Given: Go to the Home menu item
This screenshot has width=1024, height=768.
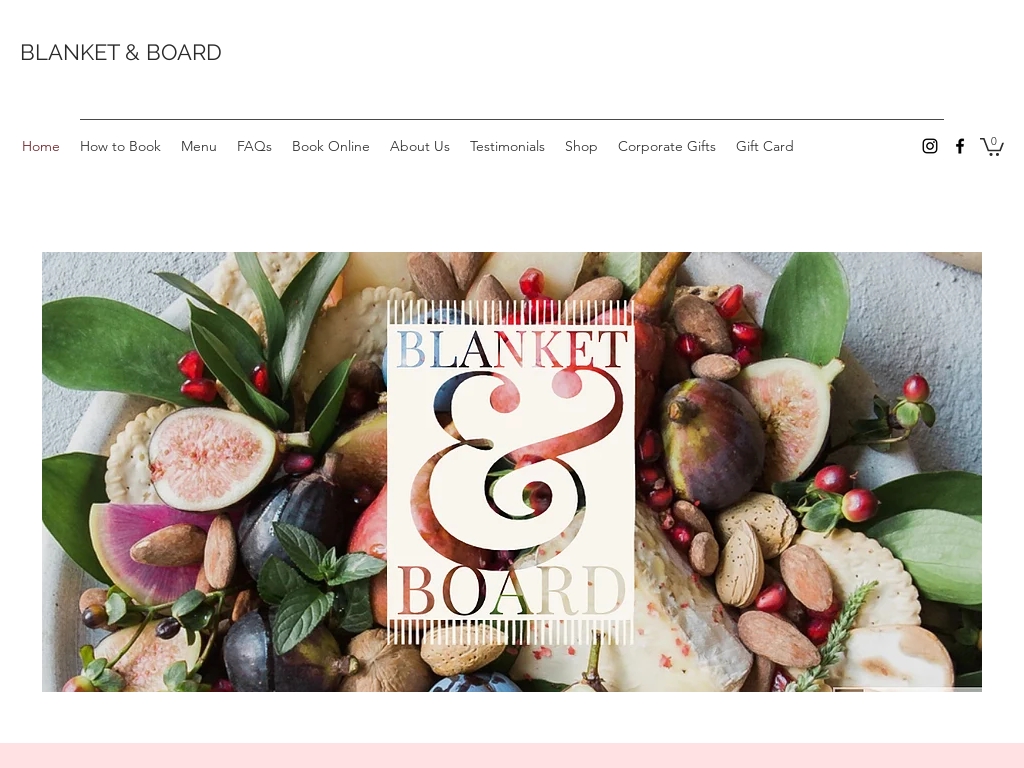Looking at the screenshot, I should pos(40,146).
